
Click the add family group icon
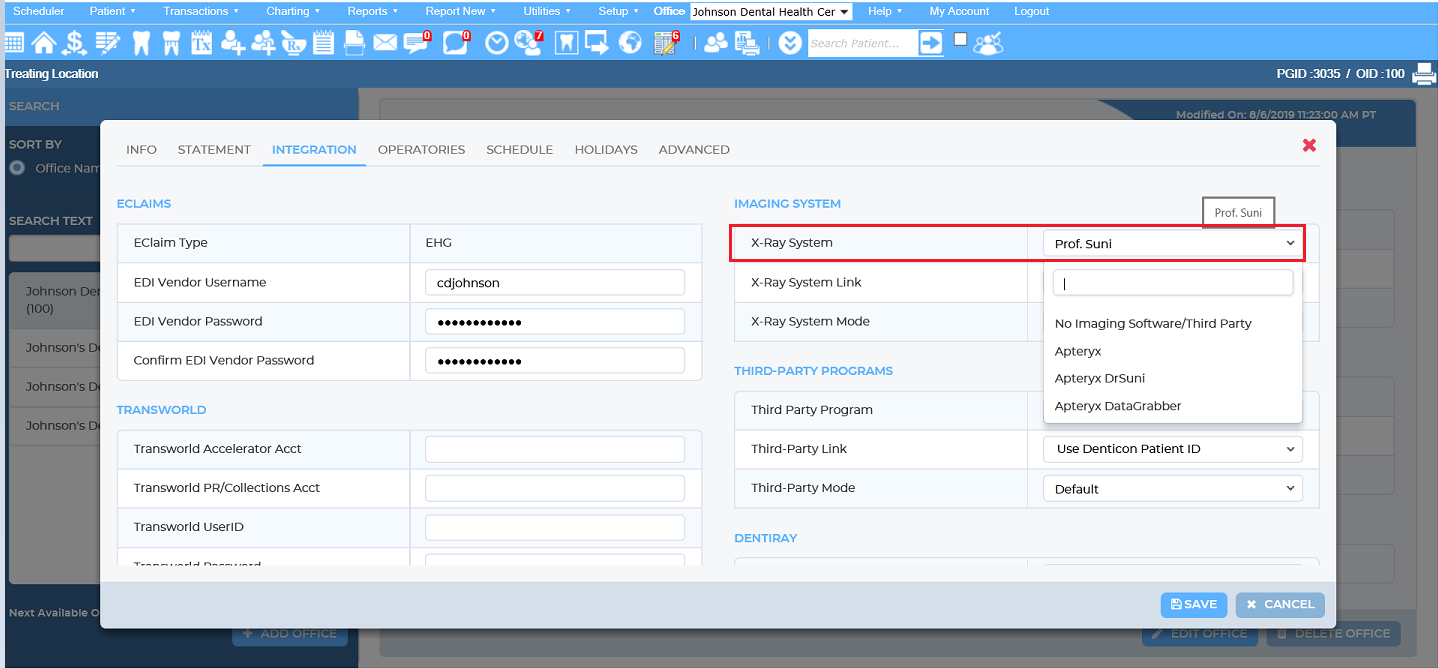(x=264, y=43)
